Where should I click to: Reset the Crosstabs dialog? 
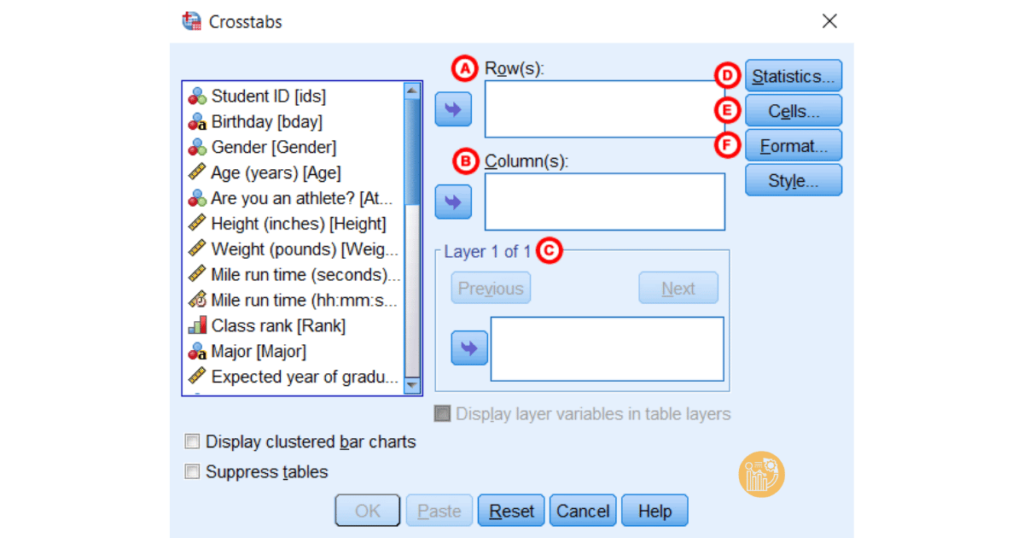511,510
